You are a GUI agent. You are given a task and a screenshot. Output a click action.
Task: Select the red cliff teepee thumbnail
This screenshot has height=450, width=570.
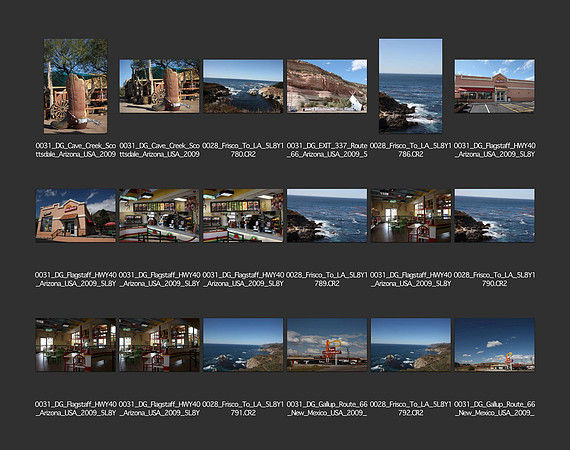coord(327,86)
